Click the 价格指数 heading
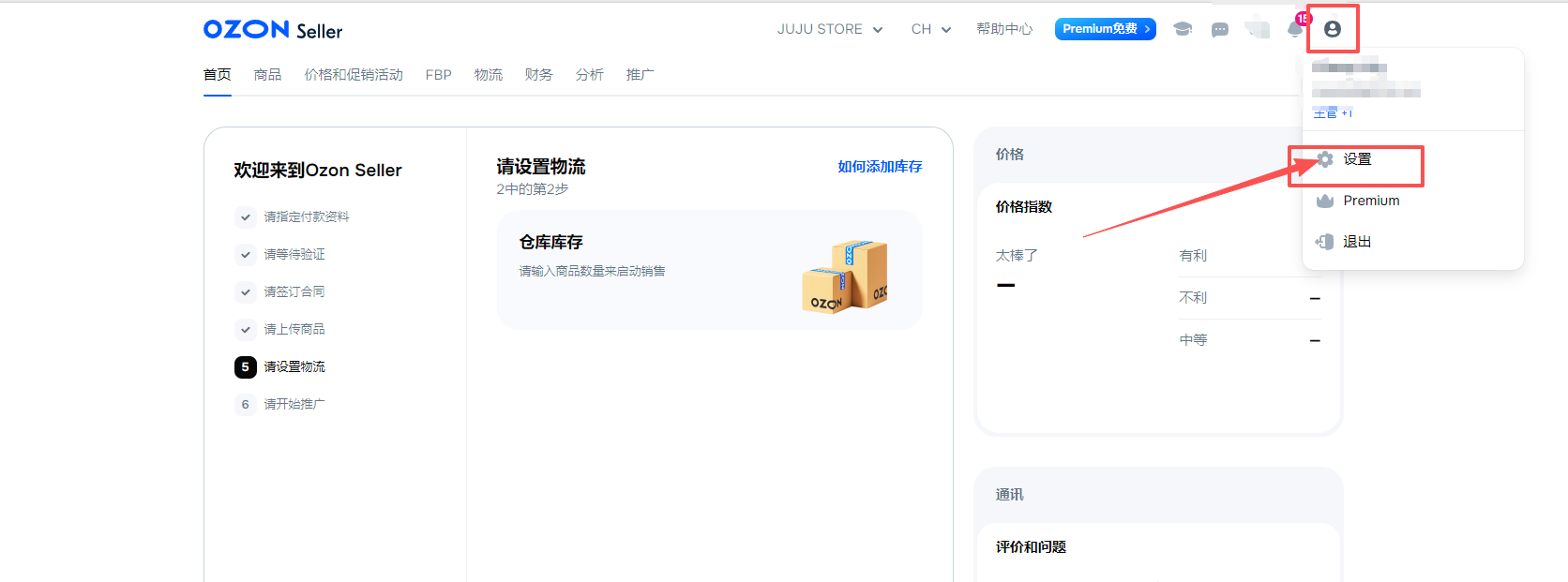The width and height of the screenshot is (1568, 582). 1024,206
